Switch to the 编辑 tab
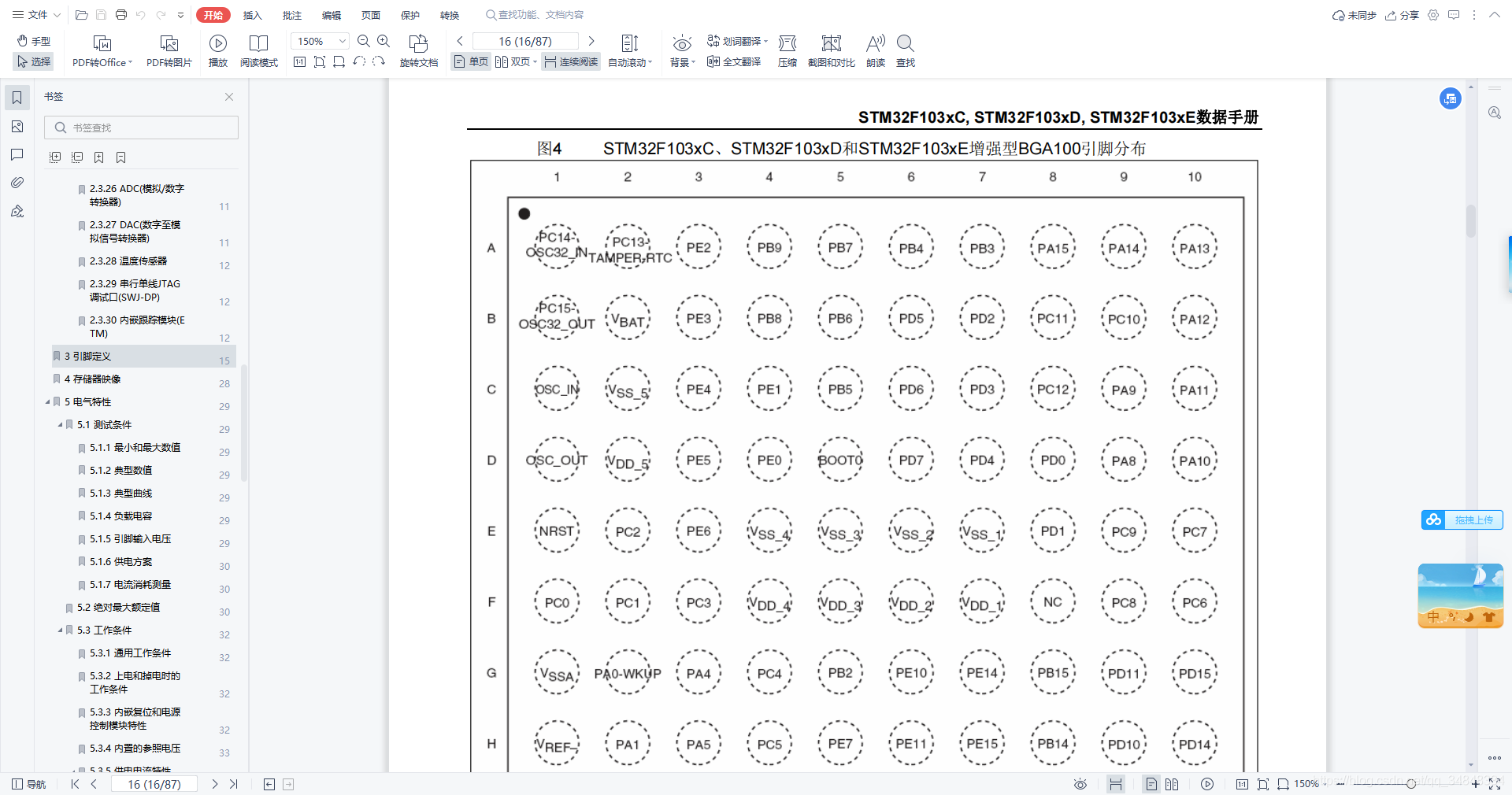 pos(332,15)
